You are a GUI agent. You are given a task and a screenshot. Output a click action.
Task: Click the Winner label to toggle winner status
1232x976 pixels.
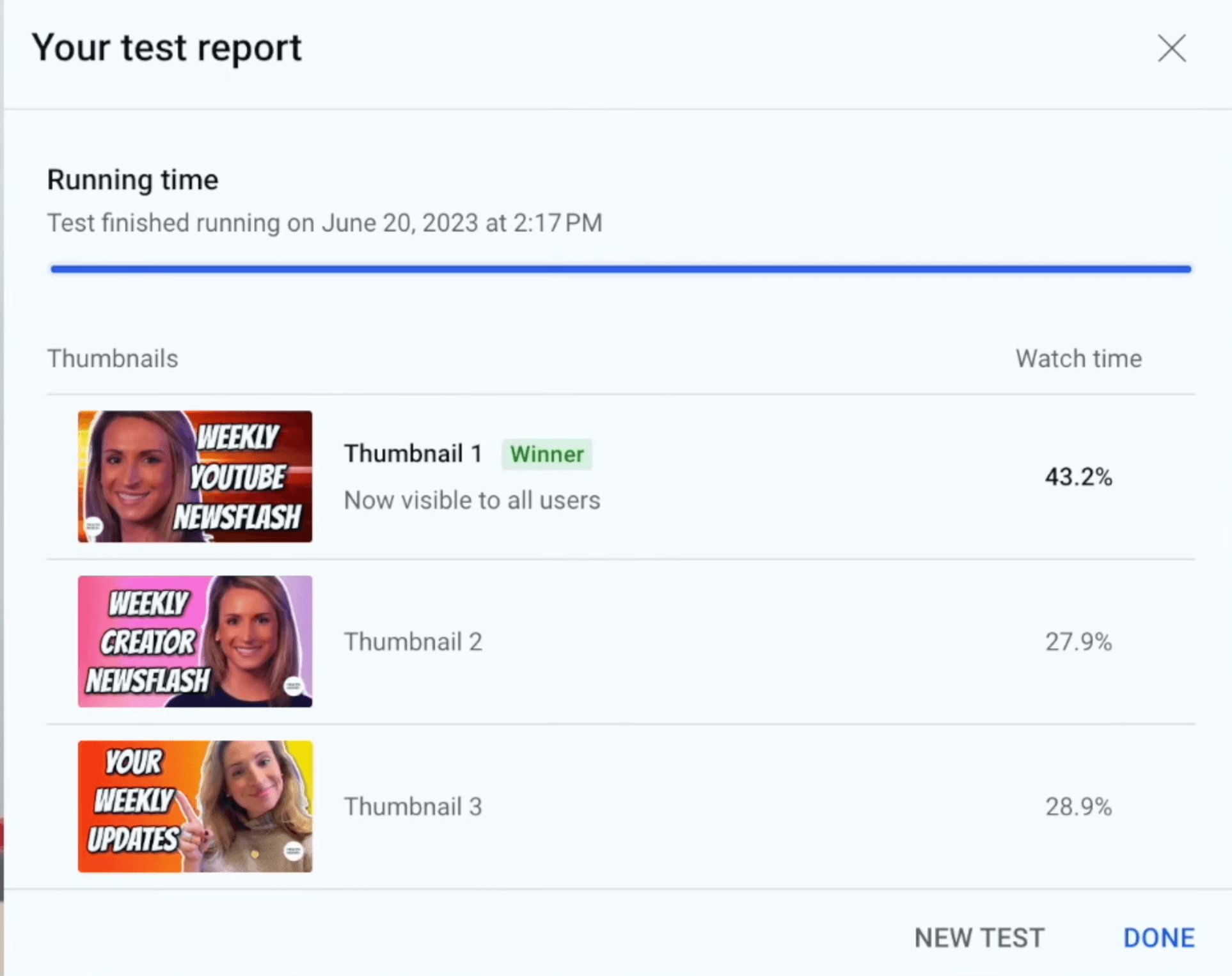pyautogui.click(x=547, y=454)
